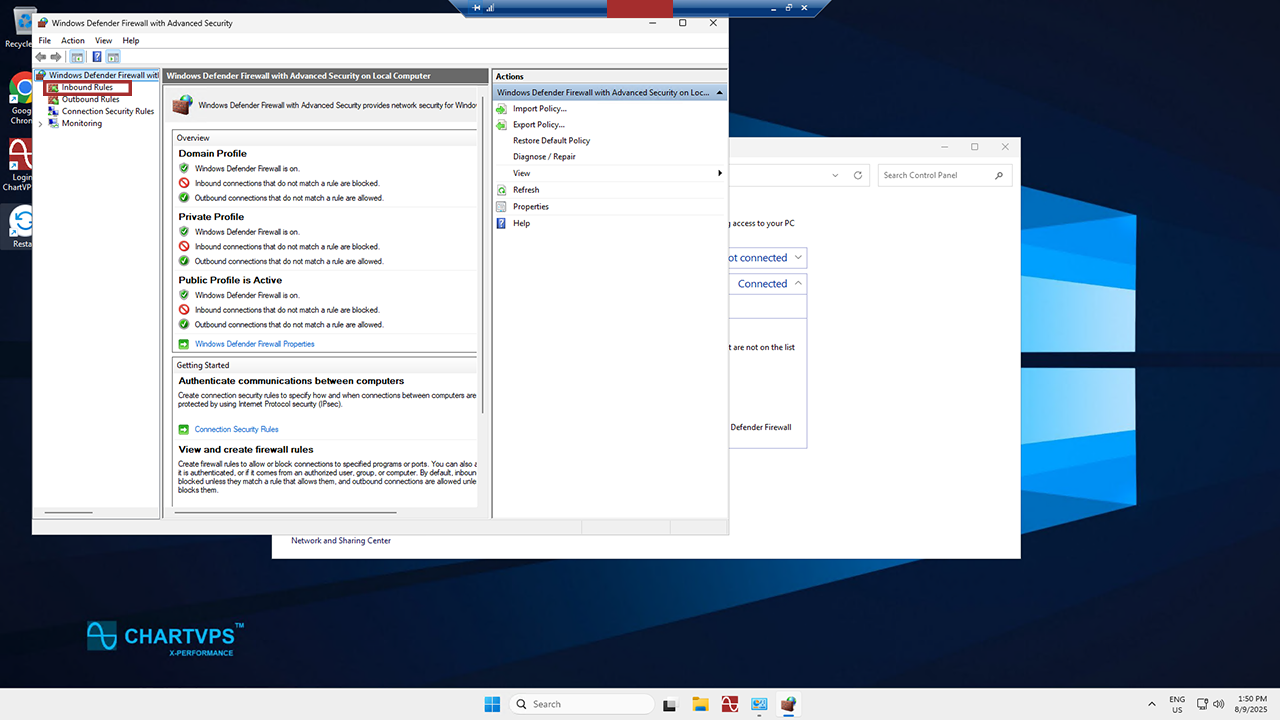Viewport: 1280px width, 720px height.
Task: Click the Export Policy action
Action: (538, 125)
